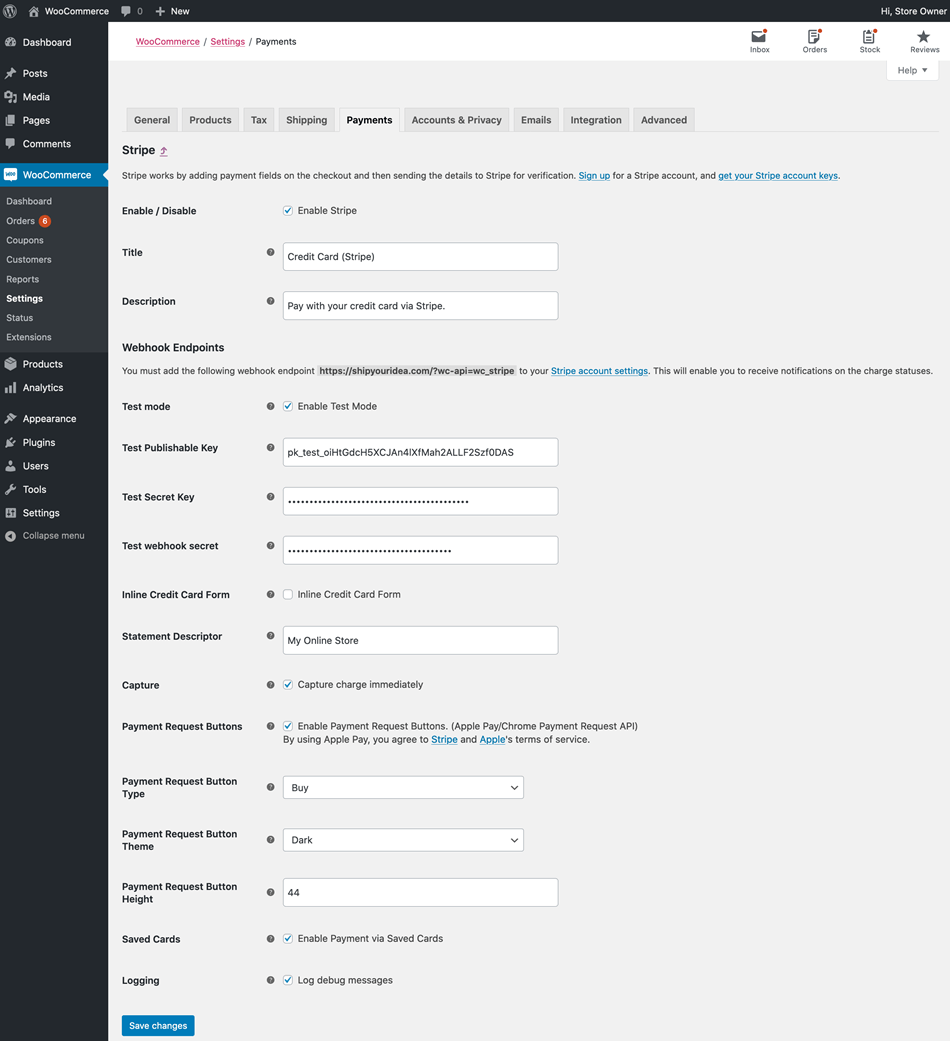
Task: Click the Test Publishable Key field
Action: [420, 452]
